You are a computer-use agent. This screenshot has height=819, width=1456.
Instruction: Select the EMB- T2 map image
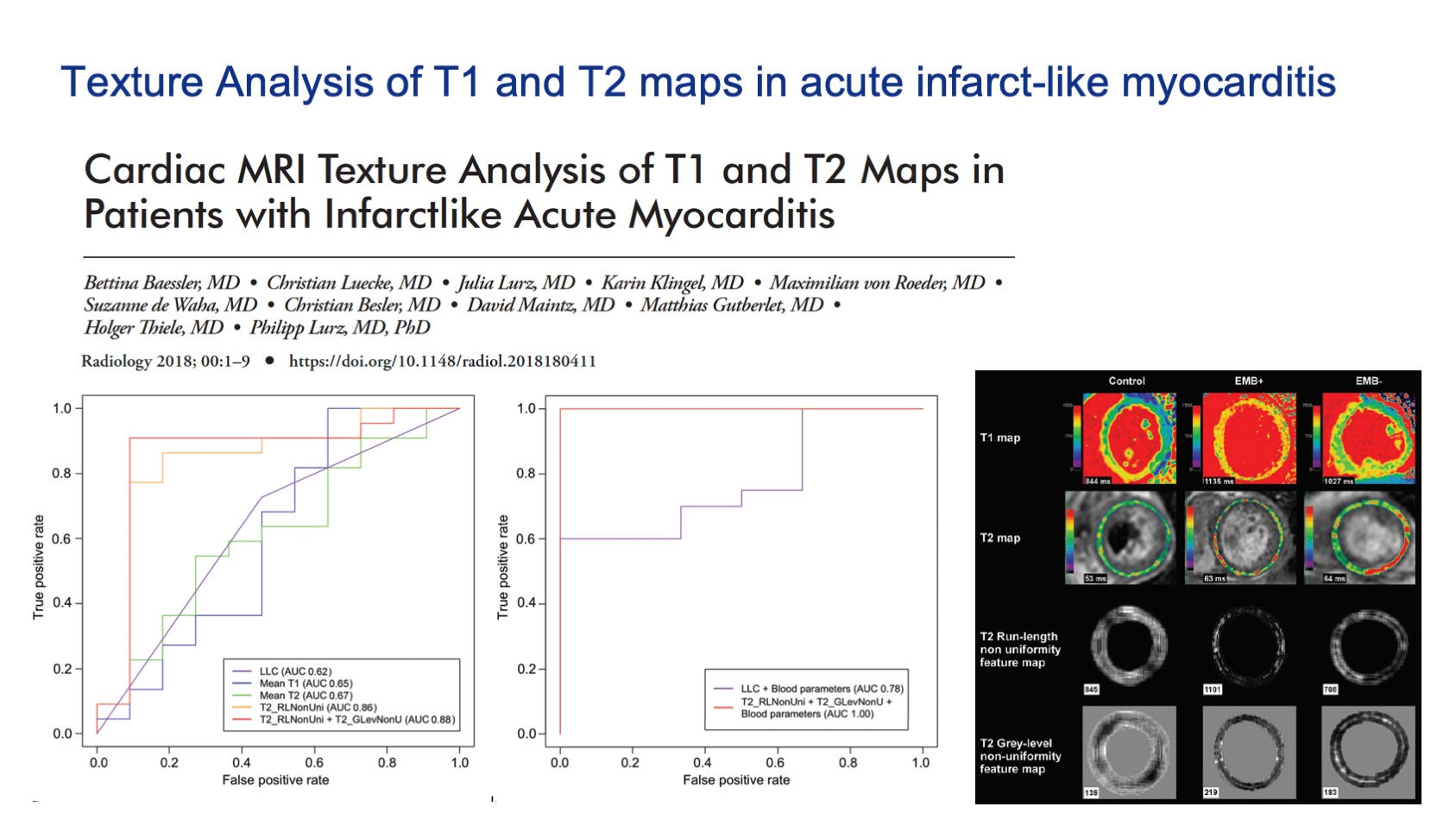click(1360, 538)
